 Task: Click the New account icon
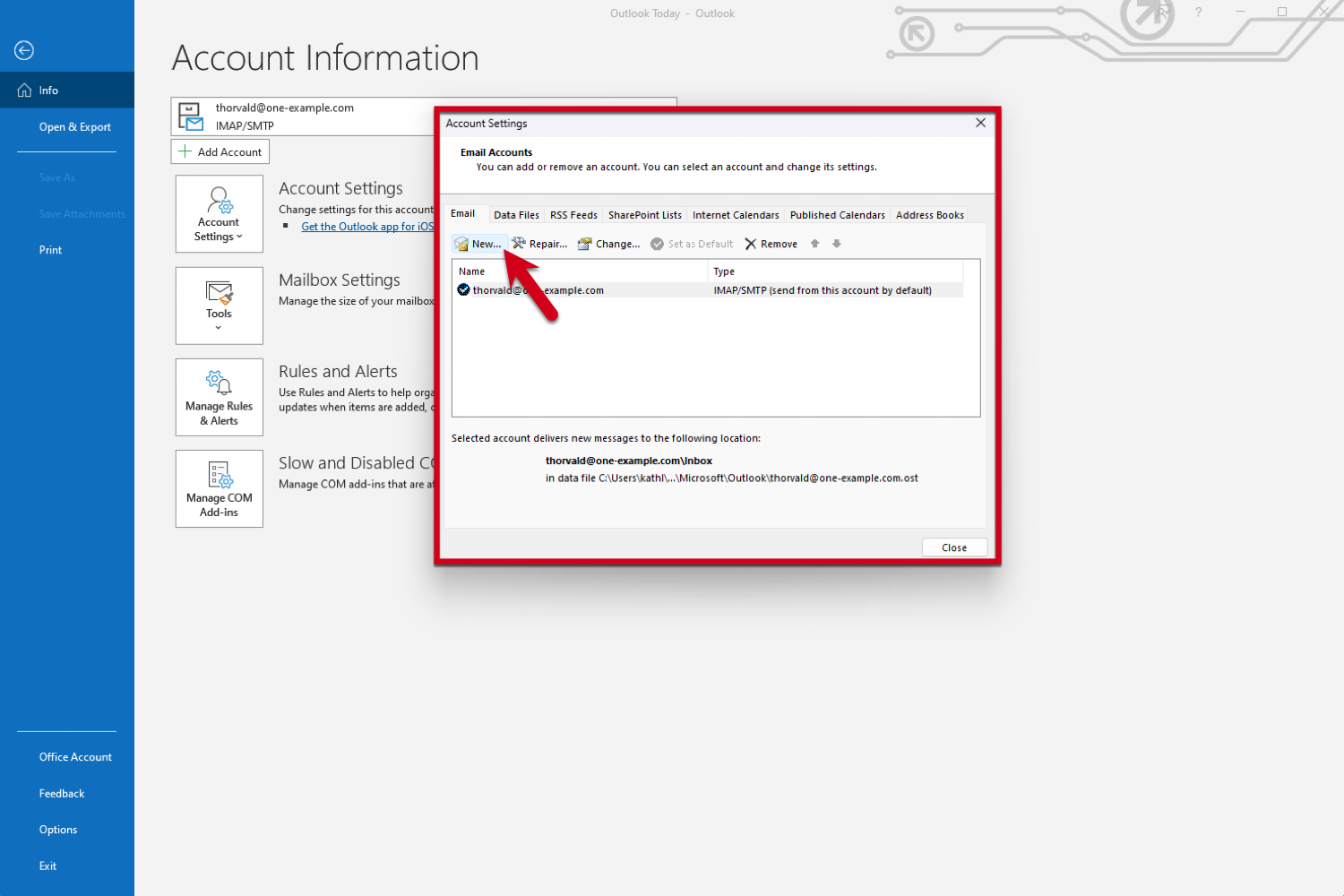click(462, 243)
